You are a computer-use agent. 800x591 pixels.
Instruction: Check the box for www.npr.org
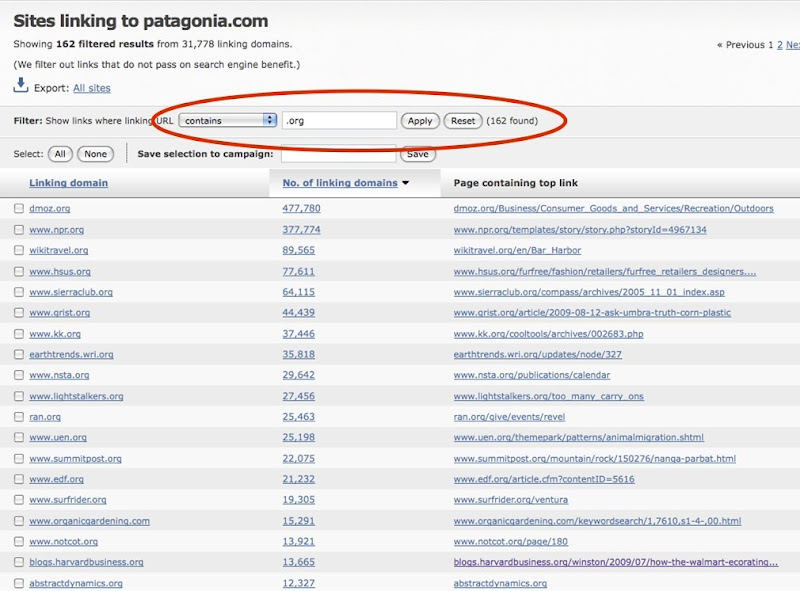tap(19, 230)
